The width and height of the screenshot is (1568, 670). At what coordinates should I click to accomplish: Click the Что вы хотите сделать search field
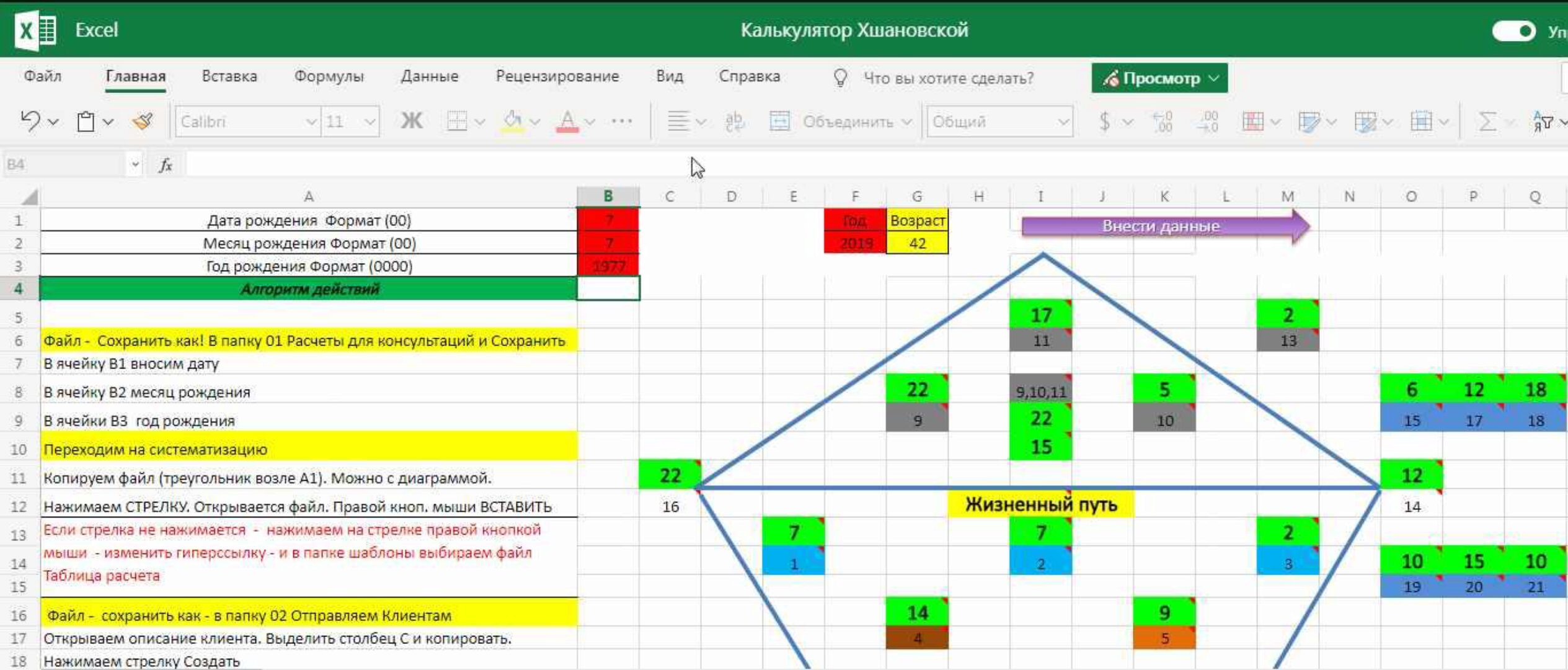(x=948, y=78)
